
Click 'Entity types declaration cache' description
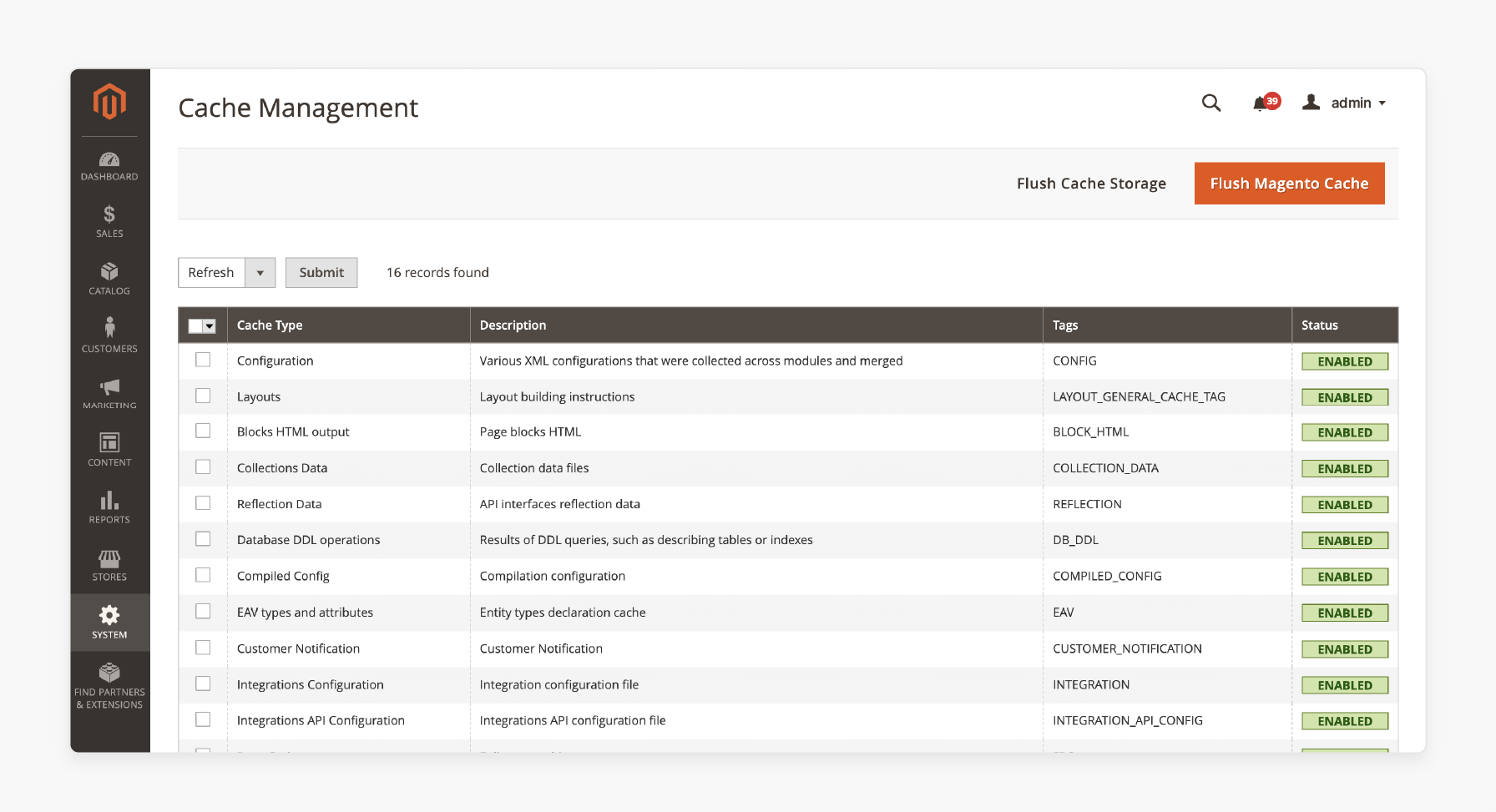[x=563, y=613]
